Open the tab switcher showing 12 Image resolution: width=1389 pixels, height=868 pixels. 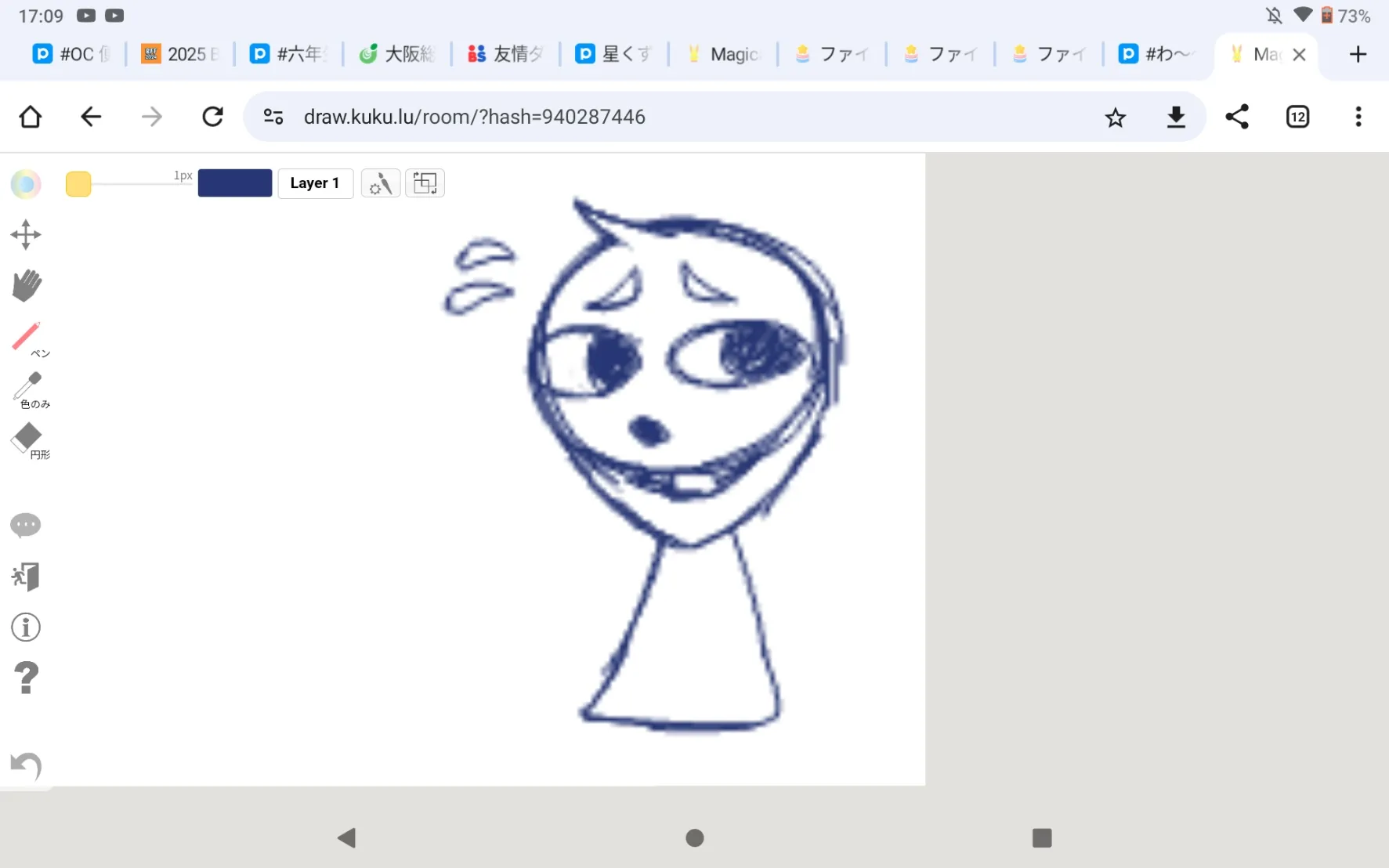1298,117
